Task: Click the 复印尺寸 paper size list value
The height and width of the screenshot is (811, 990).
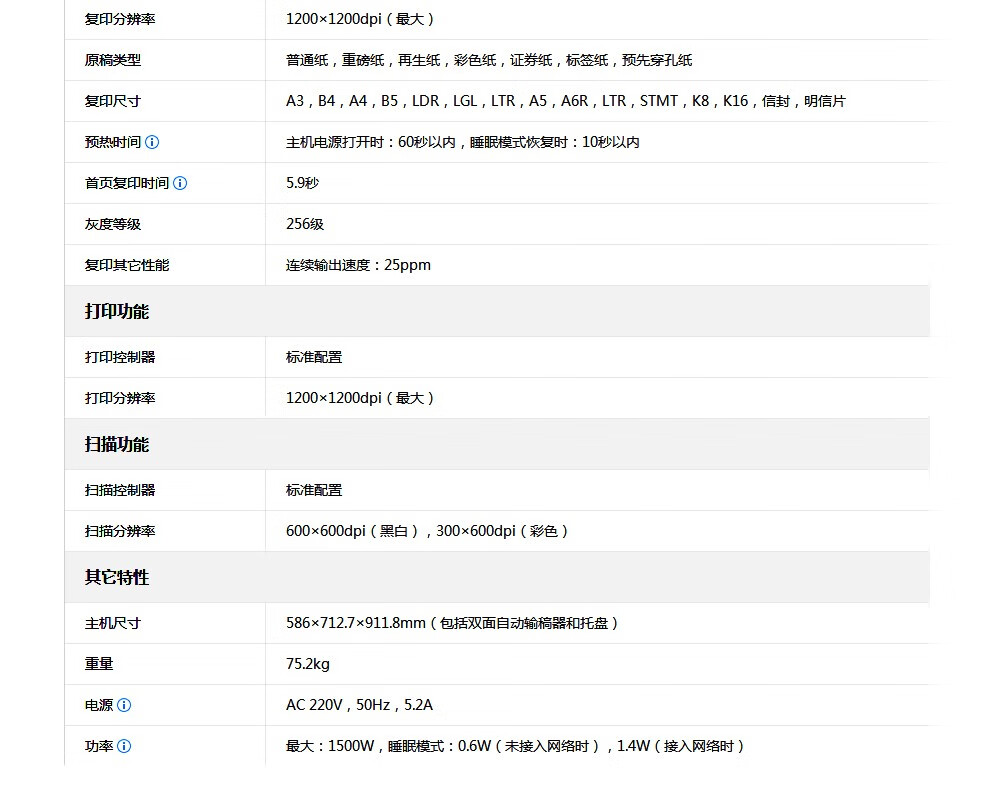Action: (x=565, y=101)
